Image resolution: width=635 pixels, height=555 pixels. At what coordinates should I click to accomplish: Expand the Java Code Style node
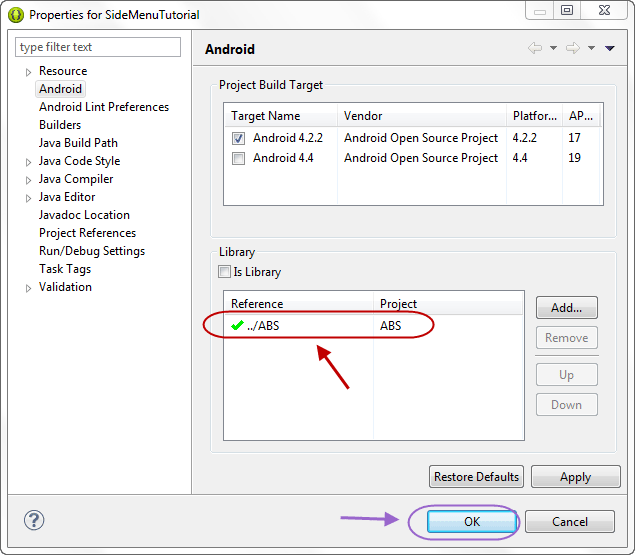pos(28,162)
